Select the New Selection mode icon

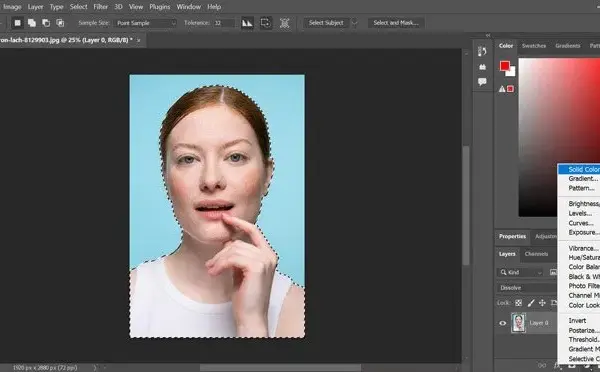coord(18,23)
